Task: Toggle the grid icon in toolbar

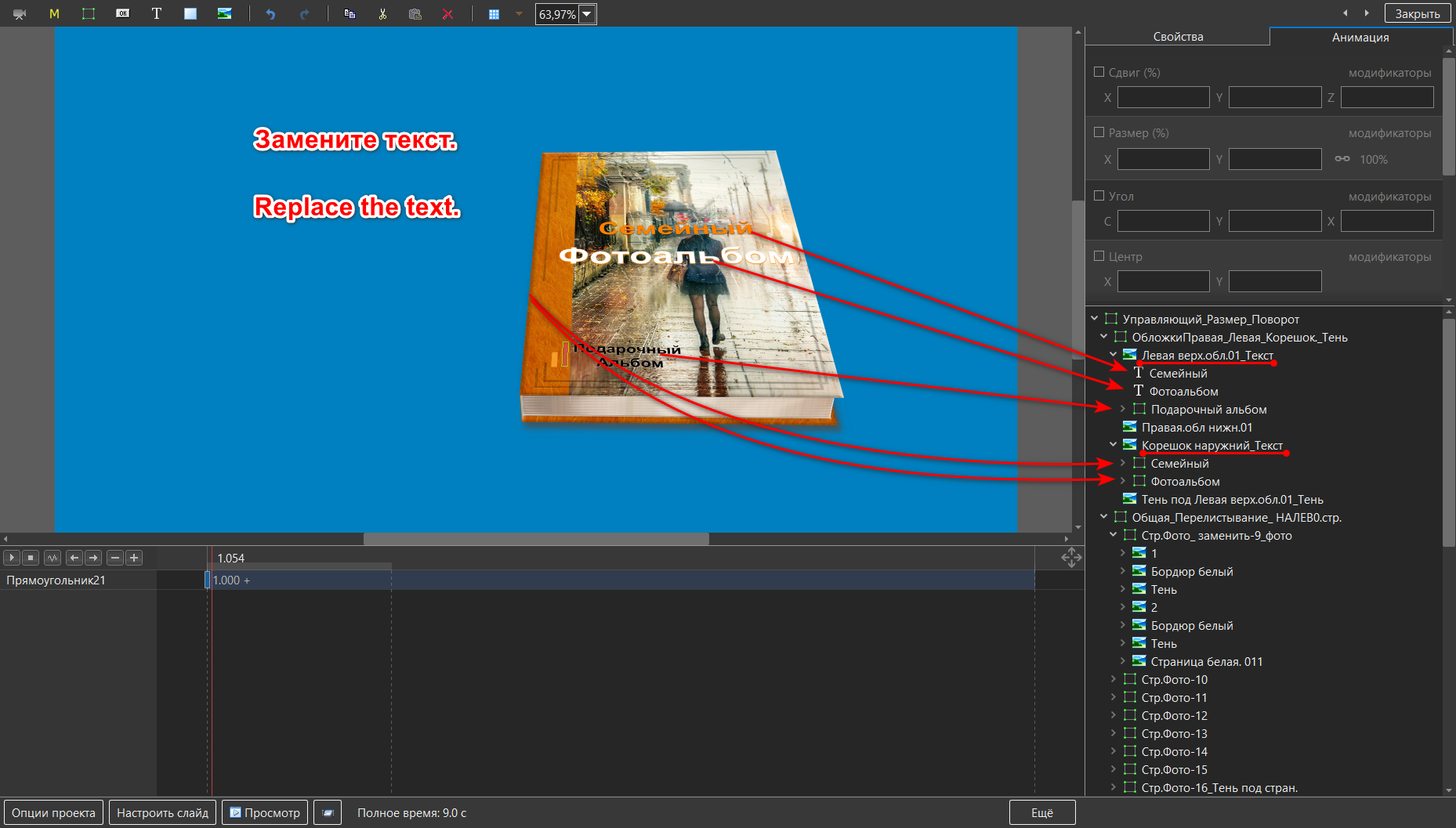Action: point(494,14)
